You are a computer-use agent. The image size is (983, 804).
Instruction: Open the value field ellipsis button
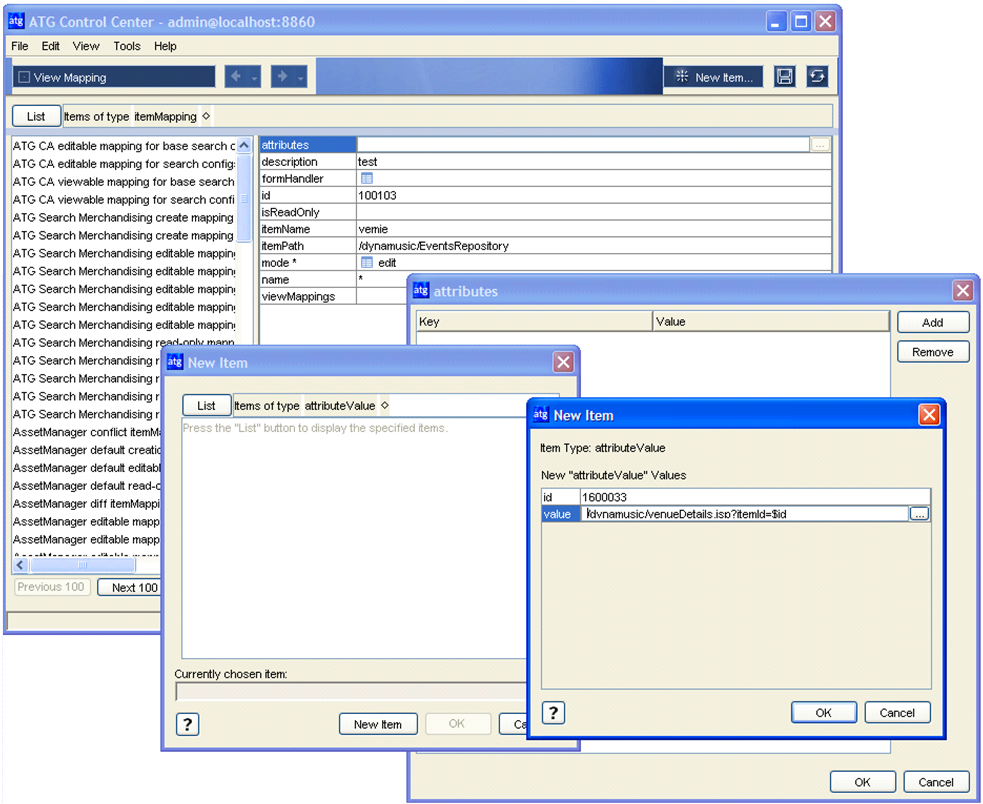point(919,514)
